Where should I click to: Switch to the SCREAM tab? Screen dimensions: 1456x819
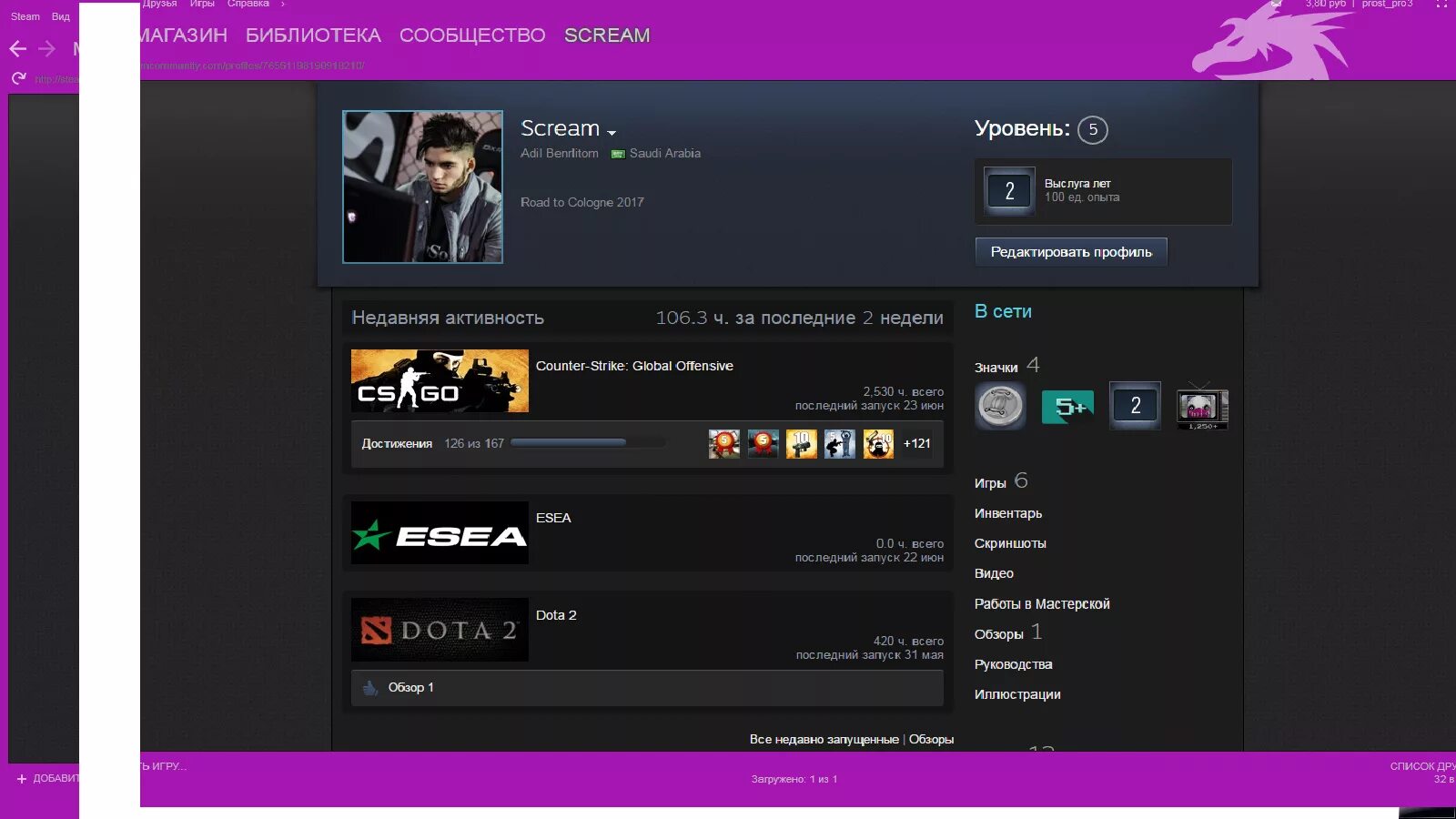607,35
